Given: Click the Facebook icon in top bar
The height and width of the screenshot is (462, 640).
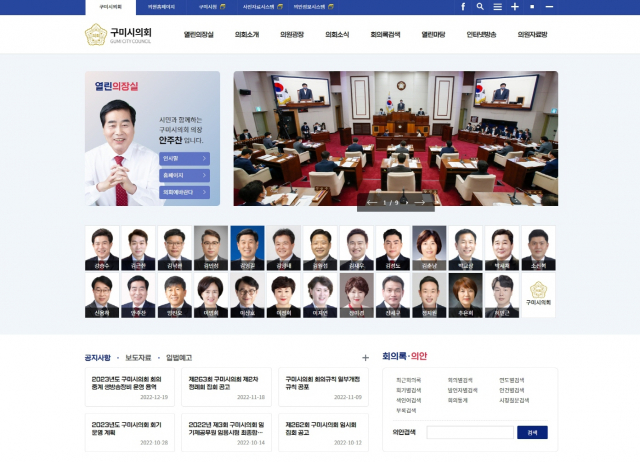Looking at the screenshot, I should (x=463, y=6).
